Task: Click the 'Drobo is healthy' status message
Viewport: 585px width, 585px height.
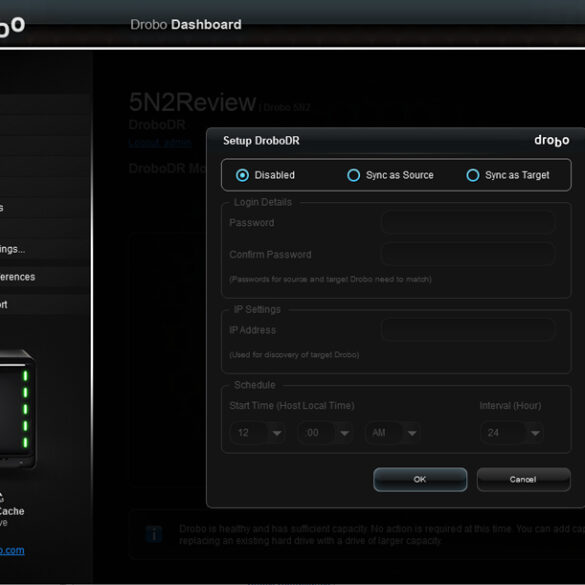Action: tap(381, 534)
